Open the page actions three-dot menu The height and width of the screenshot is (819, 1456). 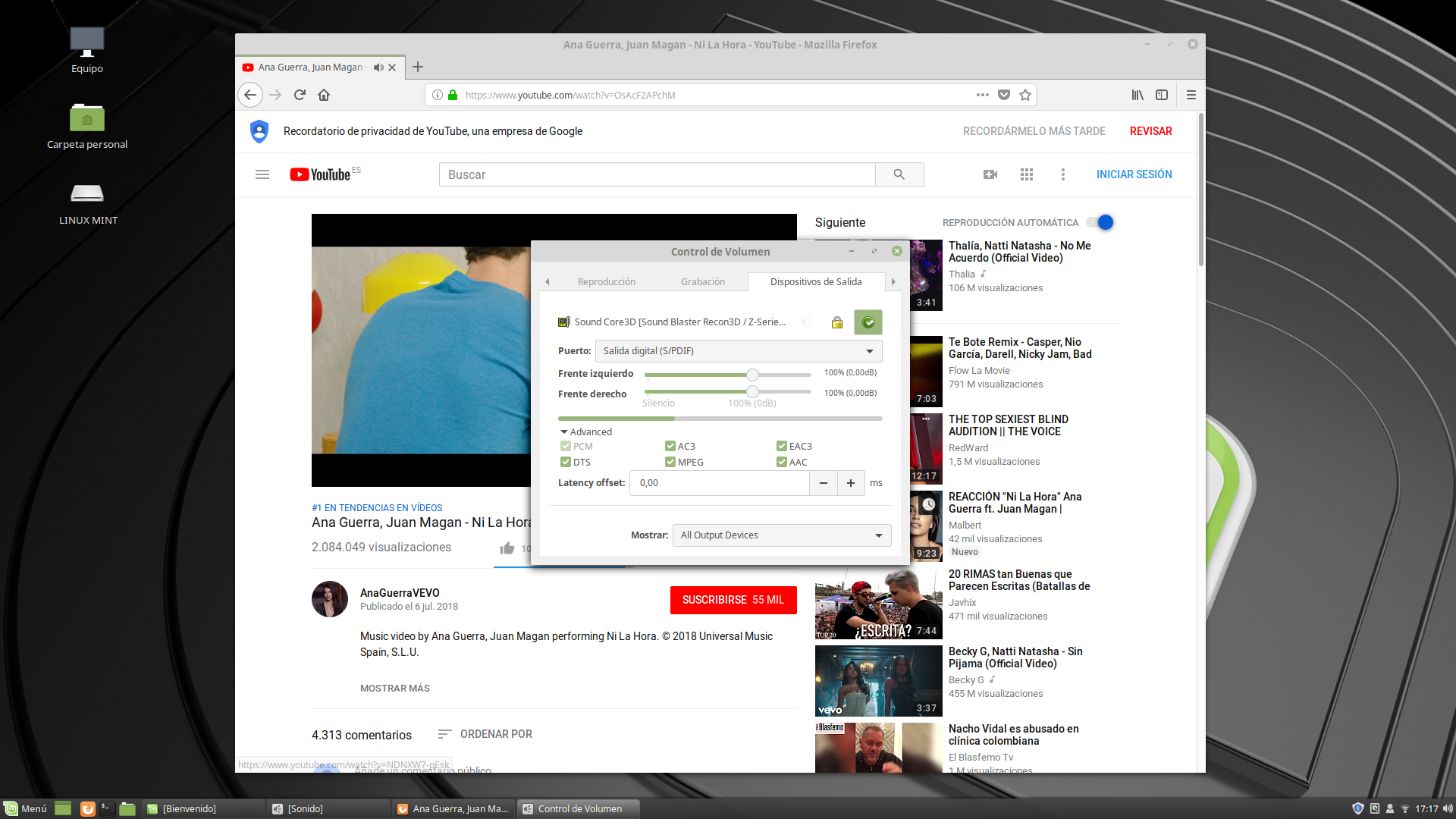pos(983,95)
